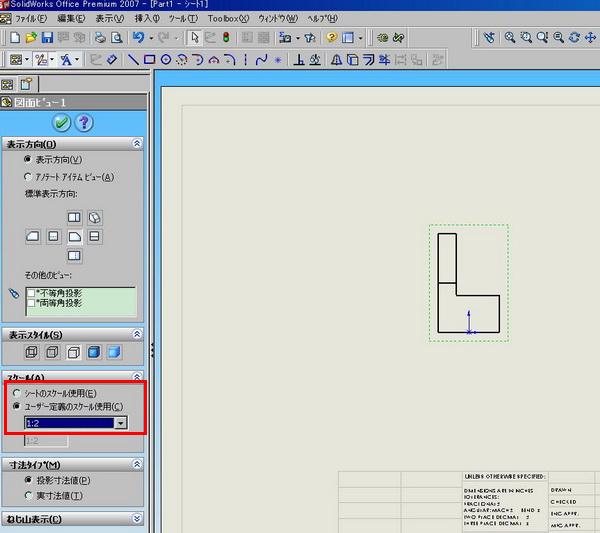Check the *両等角投影 checkbox
This screenshot has height=533, width=600.
coord(31,303)
